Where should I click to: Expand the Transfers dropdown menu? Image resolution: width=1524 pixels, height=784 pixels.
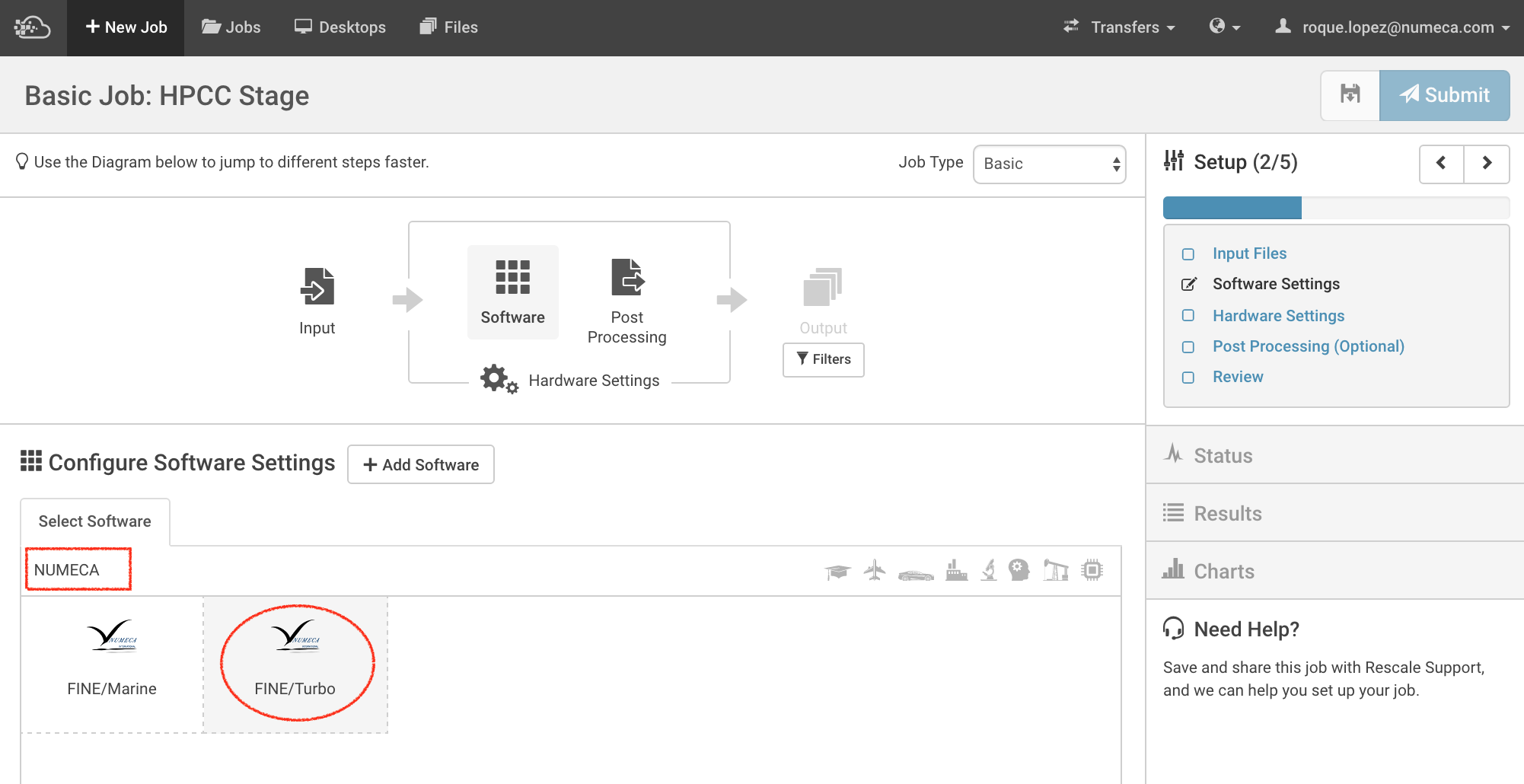1120,27
